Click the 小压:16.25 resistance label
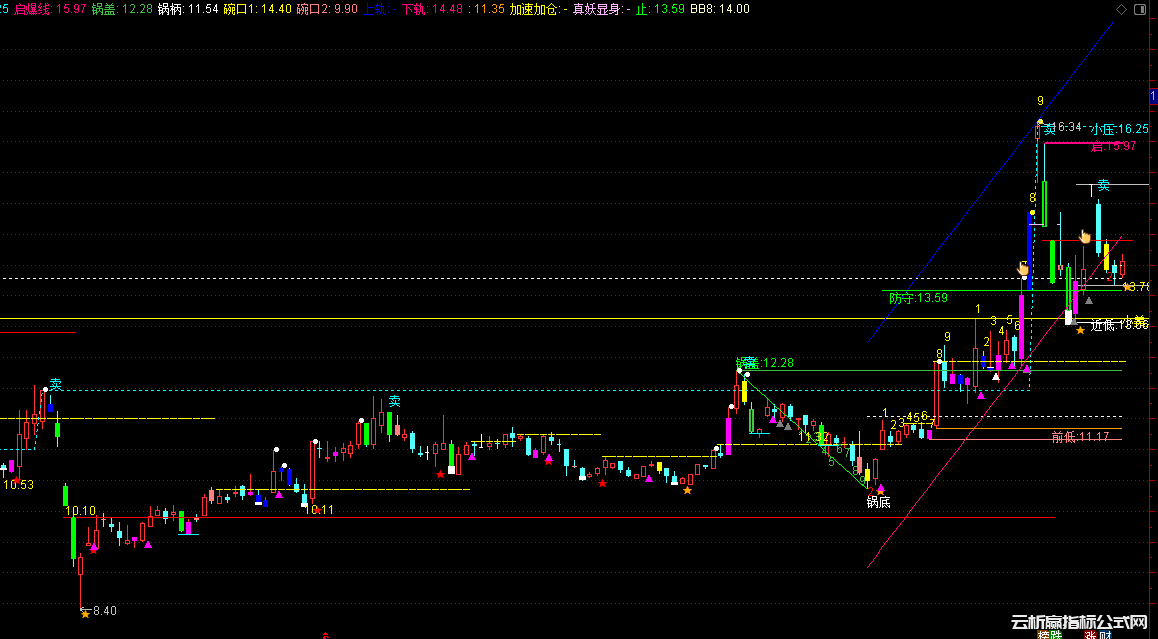Screen dimensions: 1158x639 click(x=1119, y=129)
